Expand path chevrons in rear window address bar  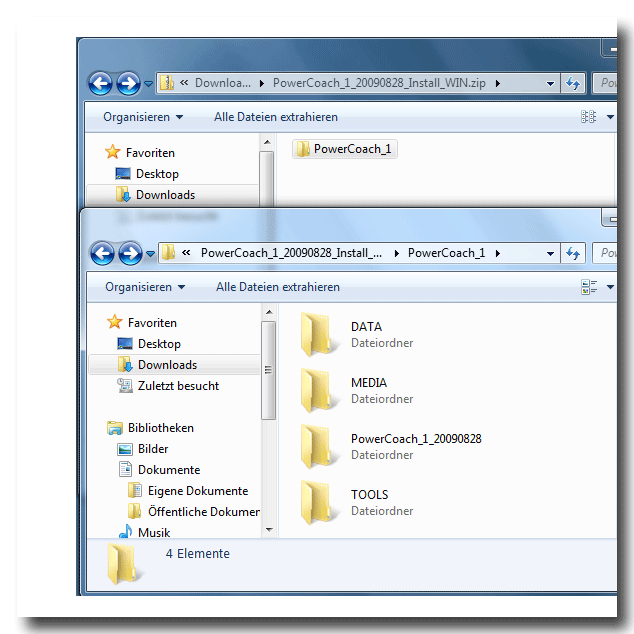pyautogui.click(x=184, y=83)
